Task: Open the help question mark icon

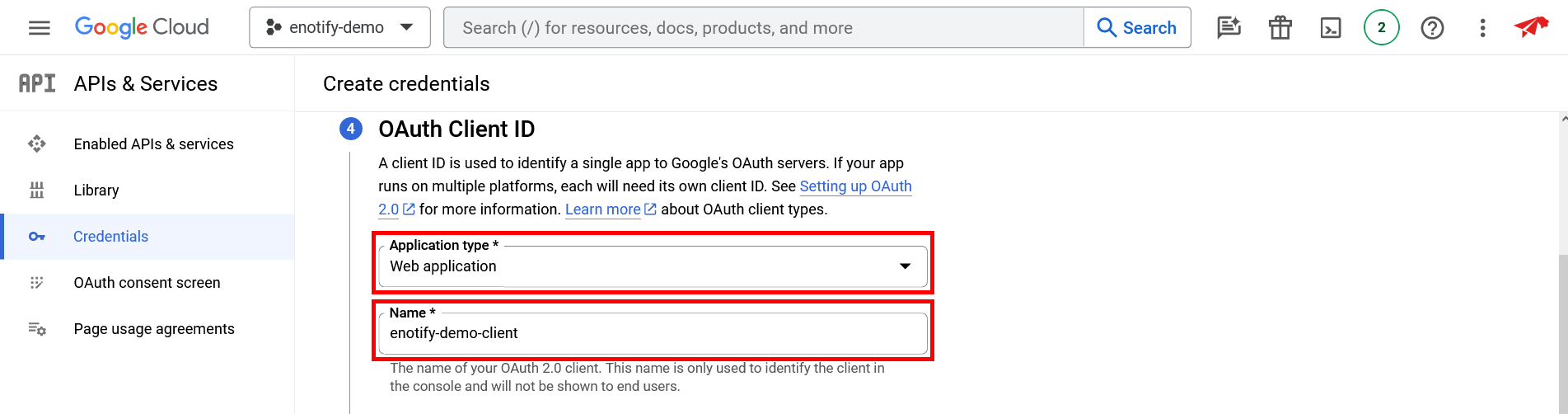Action: (x=1432, y=28)
